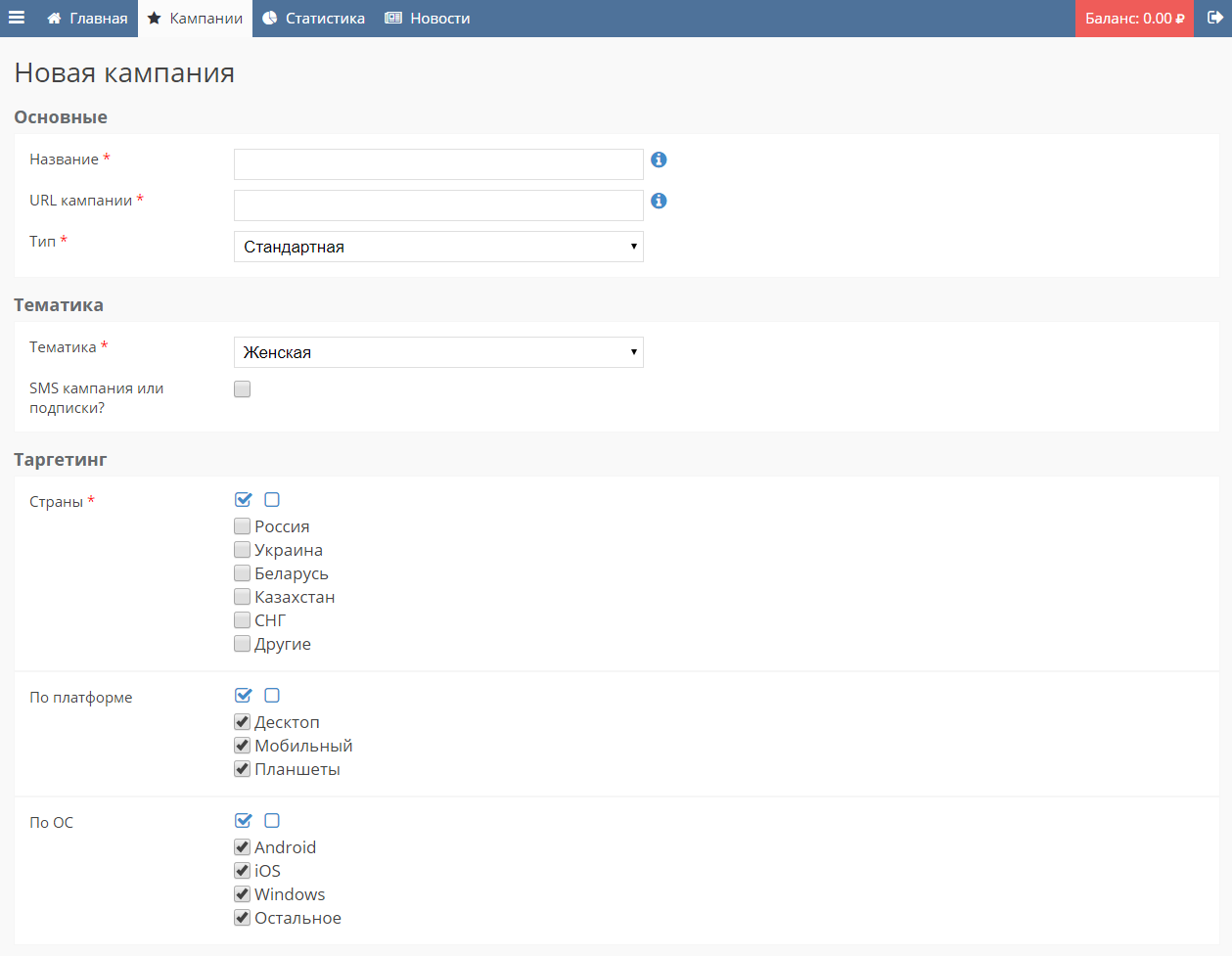Open the hamburger menu icon

tap(17, 18)
